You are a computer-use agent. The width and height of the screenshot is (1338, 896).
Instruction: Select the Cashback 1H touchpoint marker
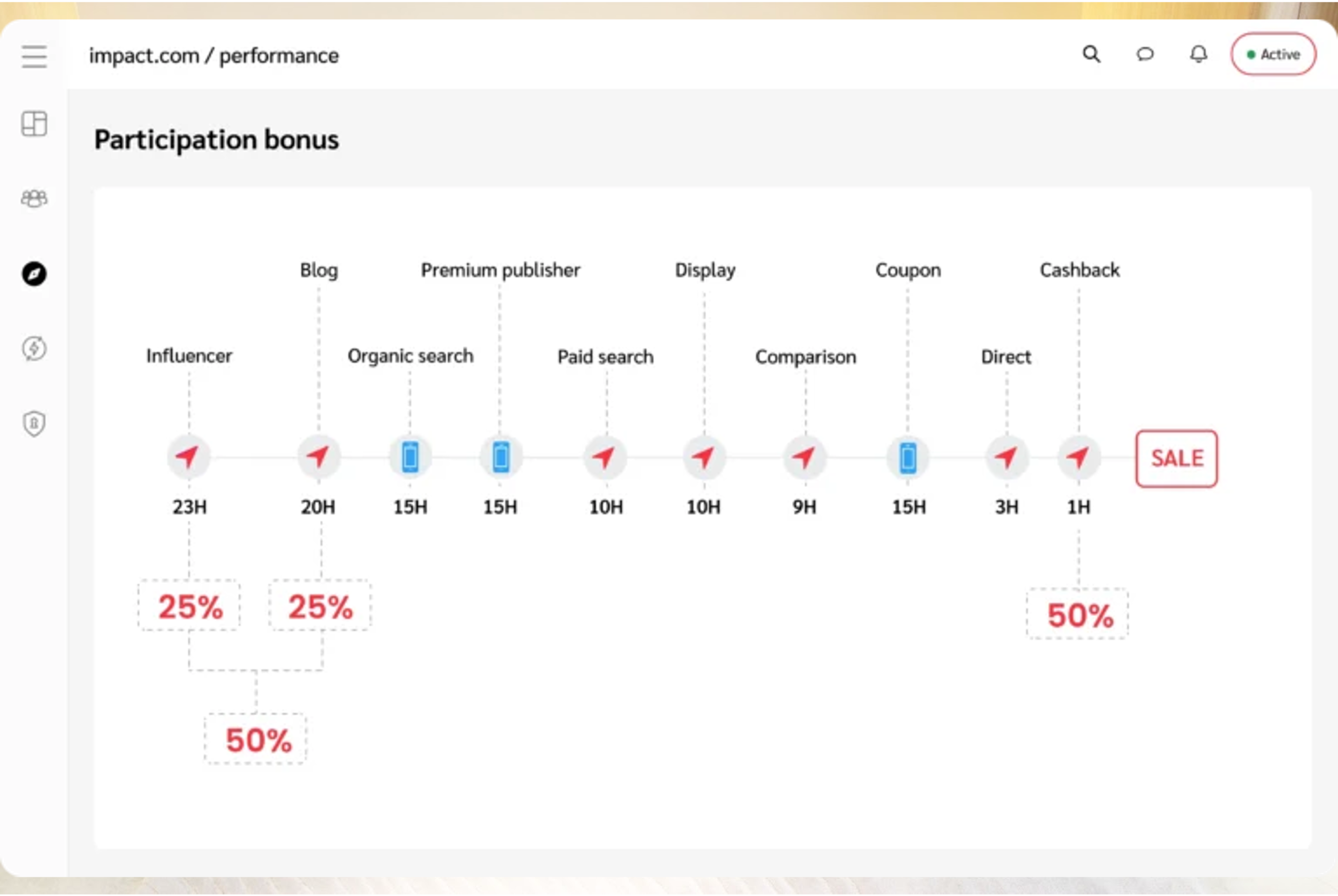click(x=1079, y=457)
